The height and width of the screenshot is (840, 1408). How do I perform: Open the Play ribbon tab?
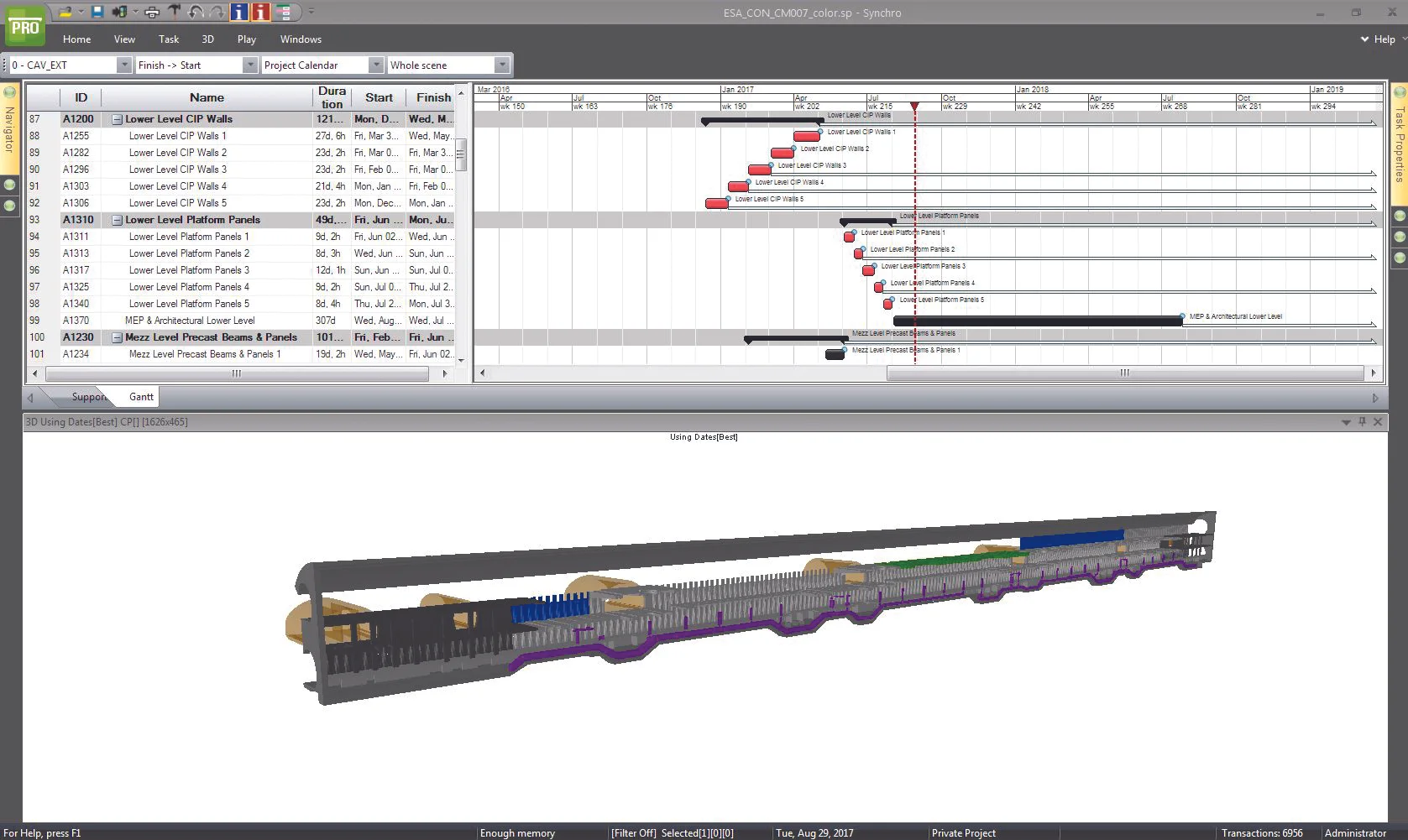[247, 39]
